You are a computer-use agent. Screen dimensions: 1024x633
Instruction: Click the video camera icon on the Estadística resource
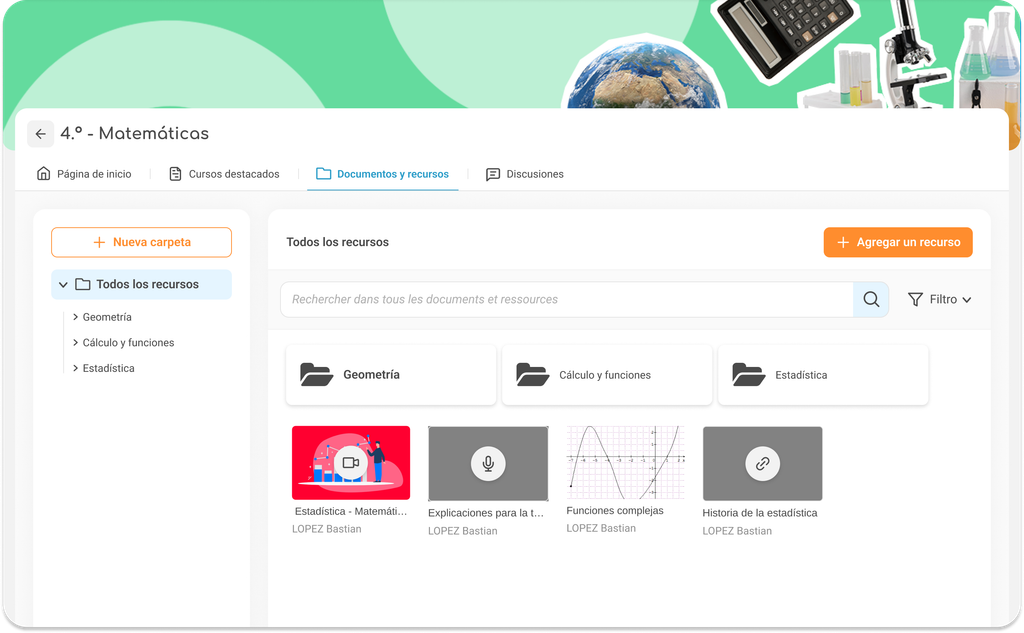tap(351, 463)
